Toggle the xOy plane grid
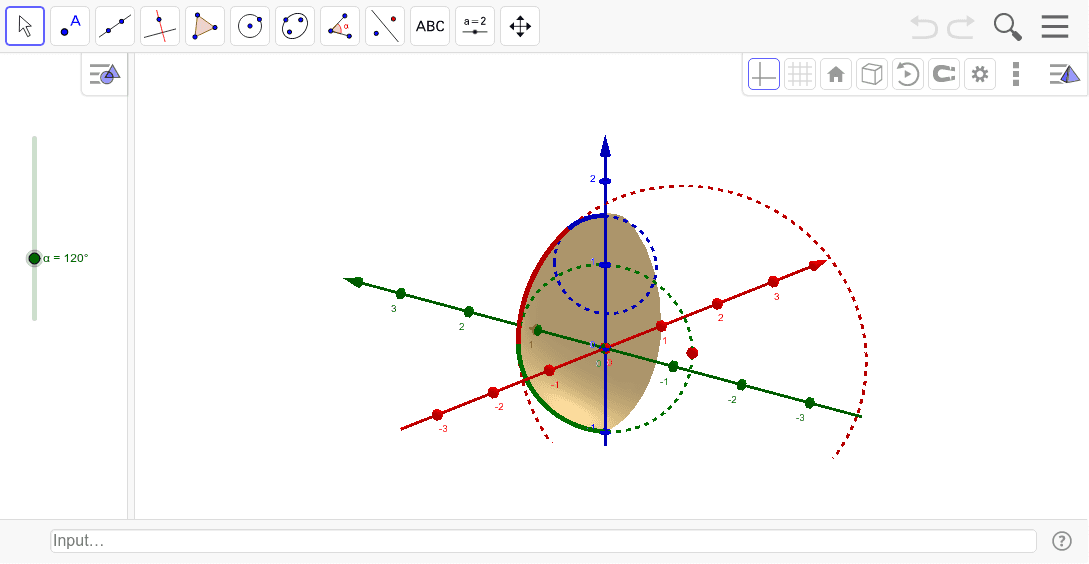 pyautogui.click(x=800, y=74)
